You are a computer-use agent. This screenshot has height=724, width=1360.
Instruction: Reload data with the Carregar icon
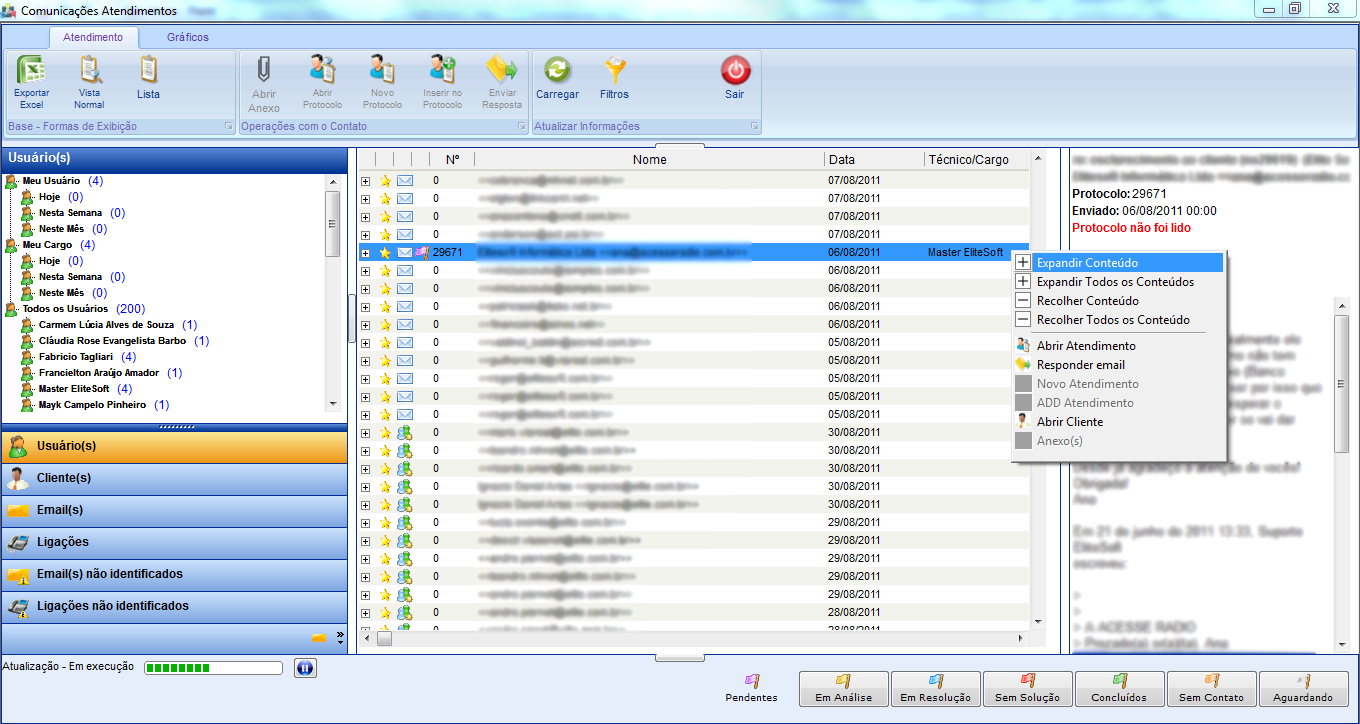click(557, 72)
